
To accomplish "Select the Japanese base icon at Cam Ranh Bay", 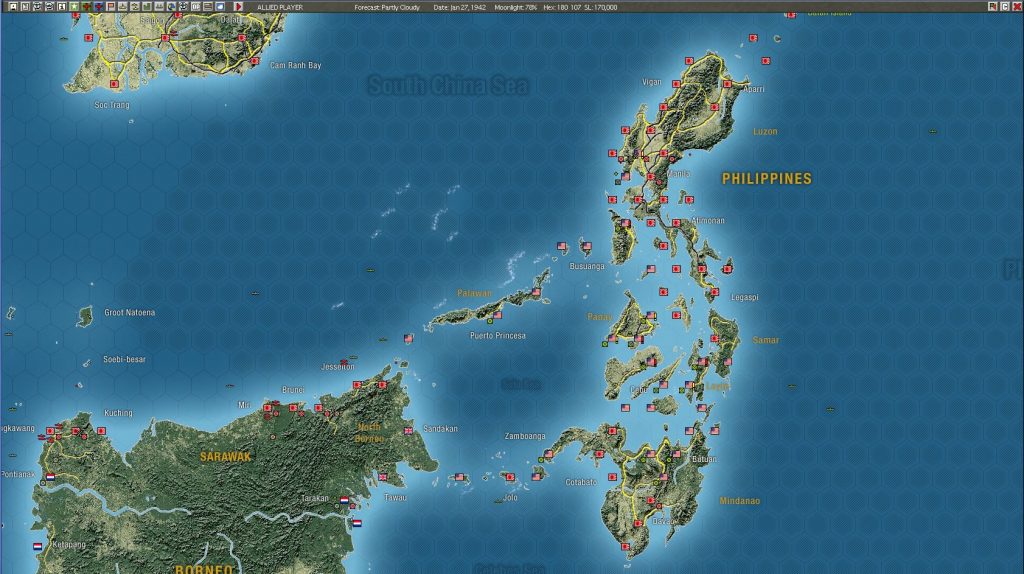I will point(255,61).
